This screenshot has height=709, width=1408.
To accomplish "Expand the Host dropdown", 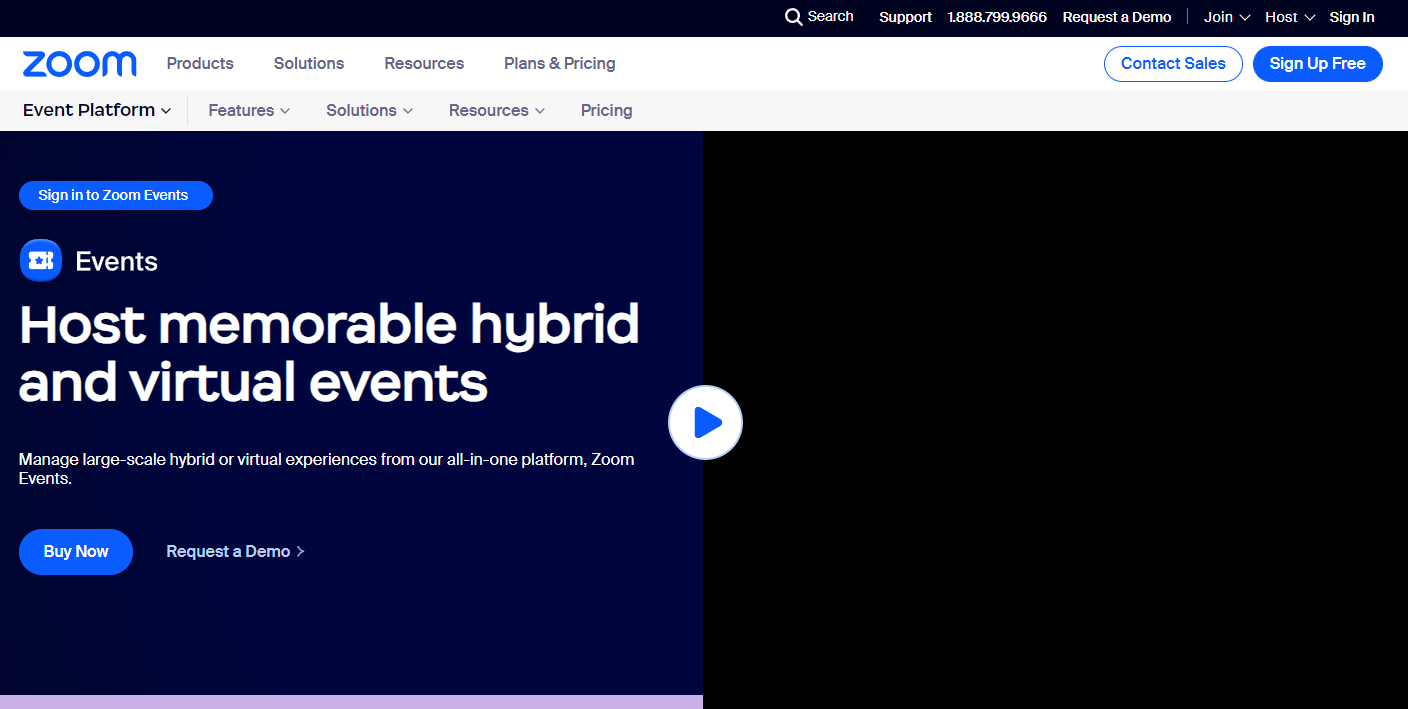I will [1290, 17].
